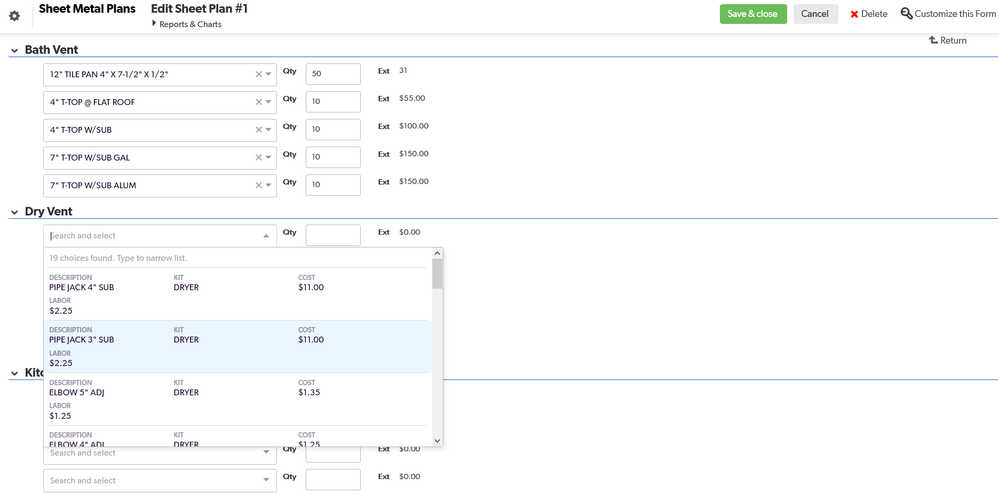Open the second-to-last Search and select dropdown
This screenshot has height=495, width=999.
click(160, 453)
